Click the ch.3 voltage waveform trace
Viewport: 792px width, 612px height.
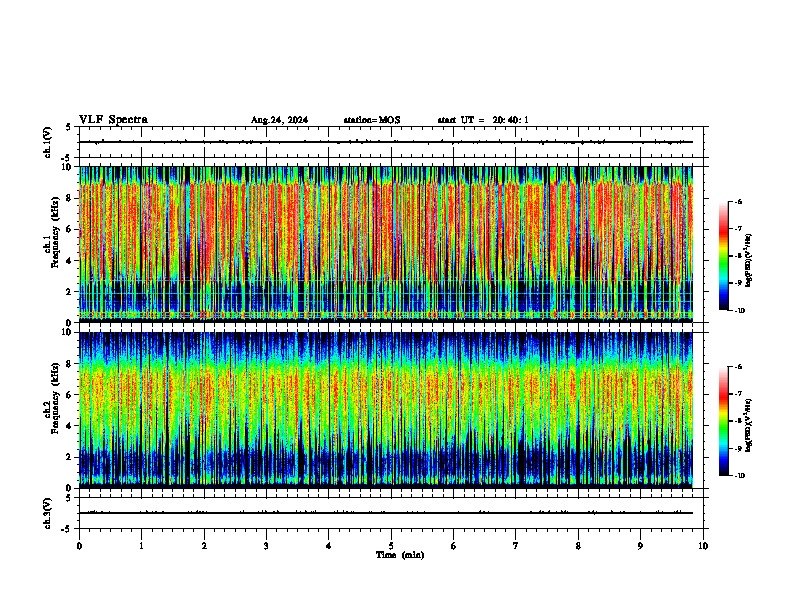(x=386, y=513)
